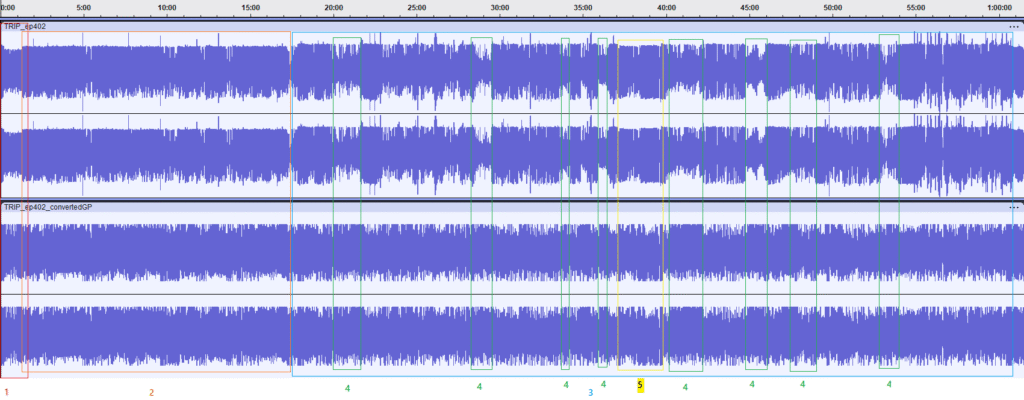Jump to the 25:00 mark on the time ruler
This screenshot has width=1024, height=400.
pos(417,8)
